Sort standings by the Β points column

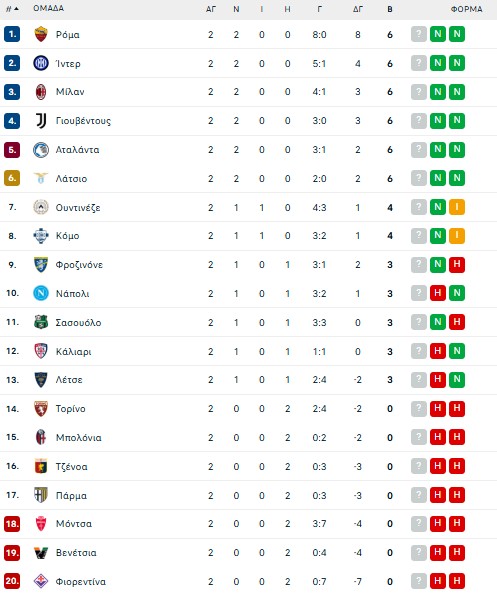[x=390, y=9]
